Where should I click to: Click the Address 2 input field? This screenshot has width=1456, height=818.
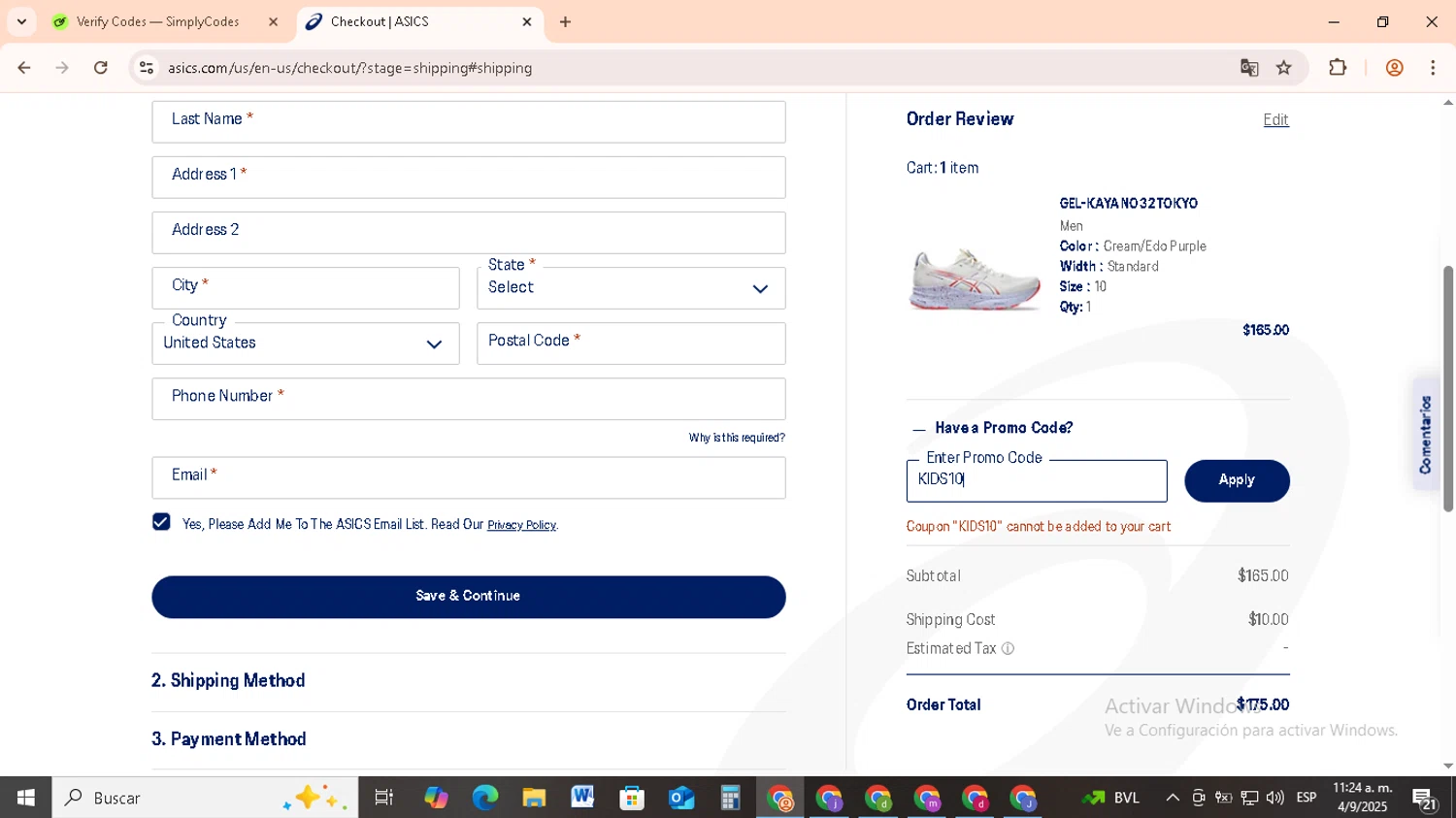point(469,233)
